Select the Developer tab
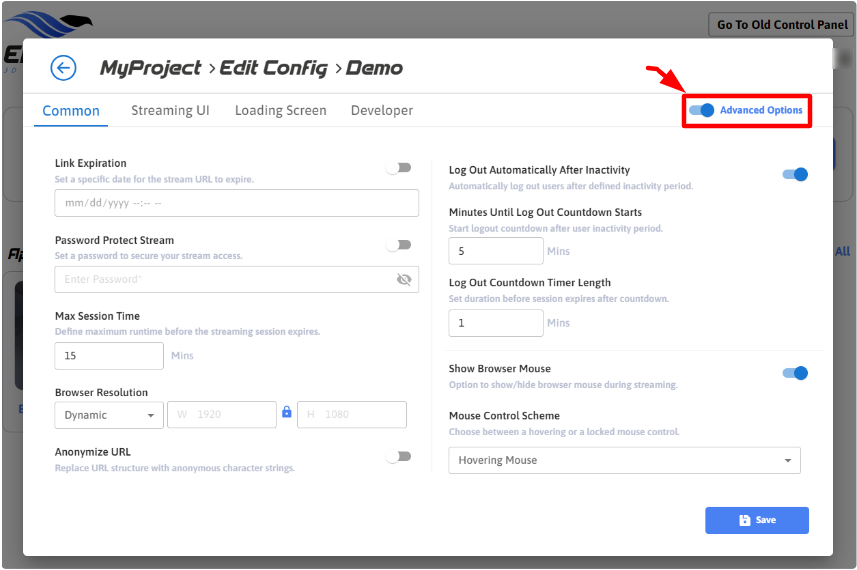Screen dimensions: 857x570 (x=381, y=110)
